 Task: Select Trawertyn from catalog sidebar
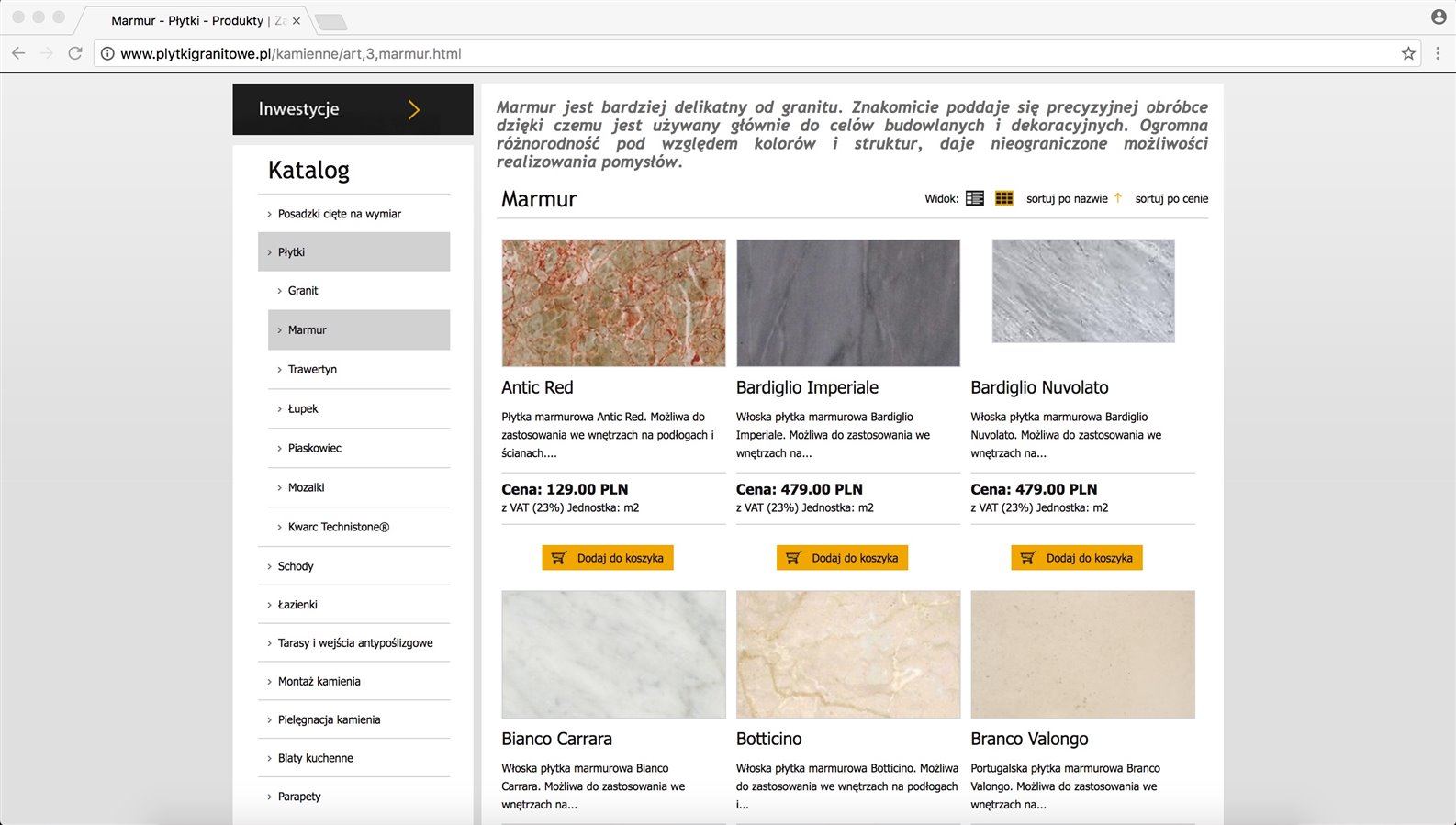[312, 370]
